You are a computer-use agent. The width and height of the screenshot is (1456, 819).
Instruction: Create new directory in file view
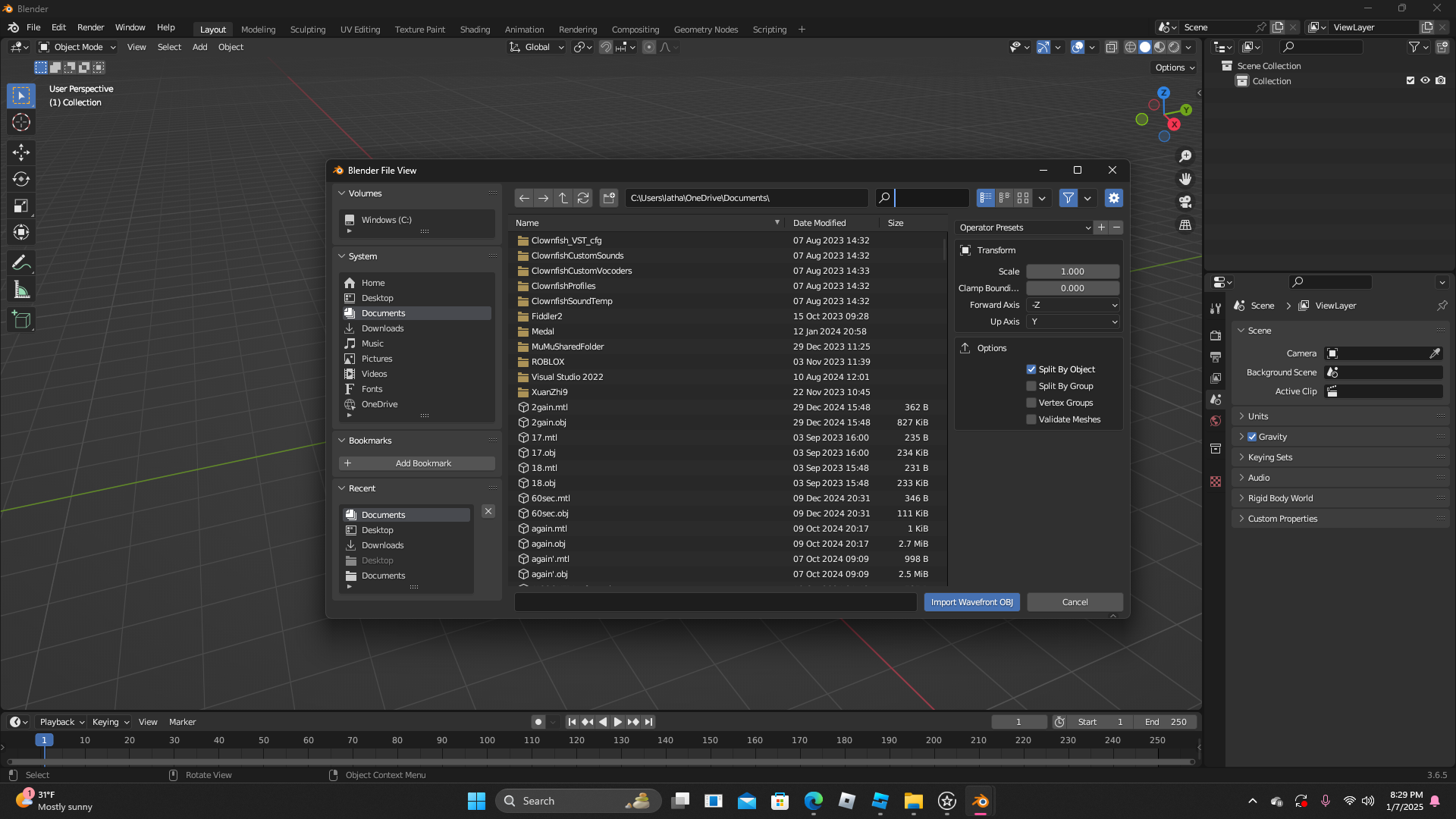click(609, 198)
